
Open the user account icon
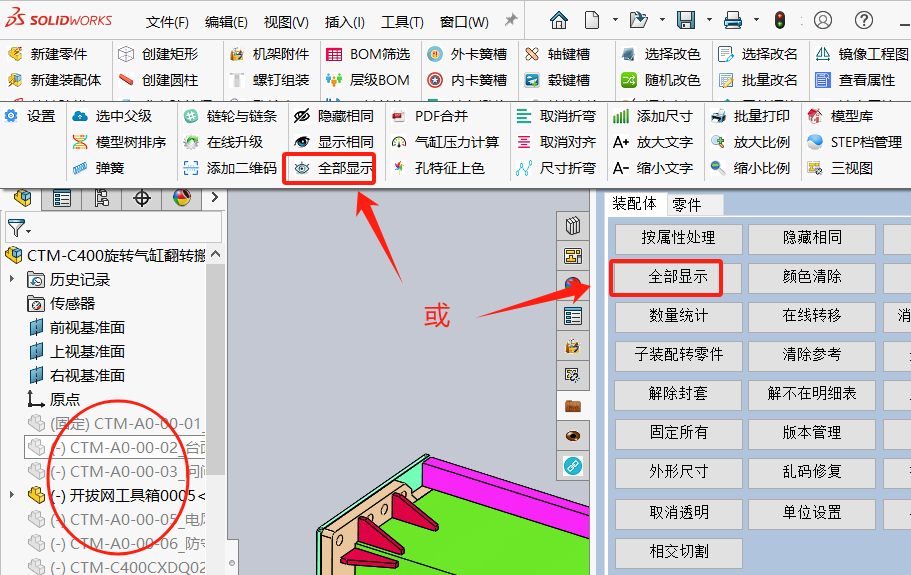pyautogui.click(x=823, y=20)
